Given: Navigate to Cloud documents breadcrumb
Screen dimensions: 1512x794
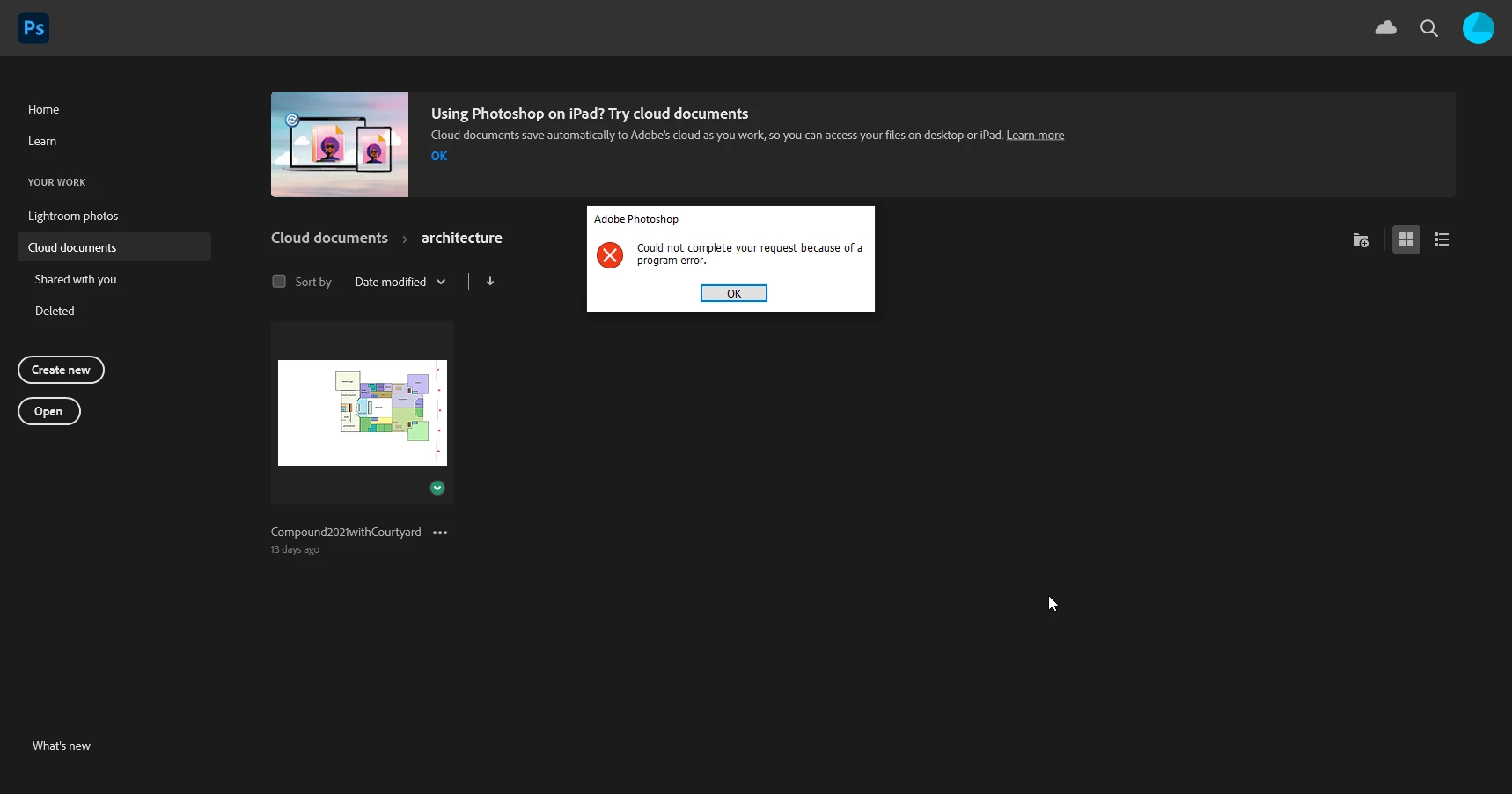Looking at the screenshot, I should pyautogui.click(x=329, y=238).
